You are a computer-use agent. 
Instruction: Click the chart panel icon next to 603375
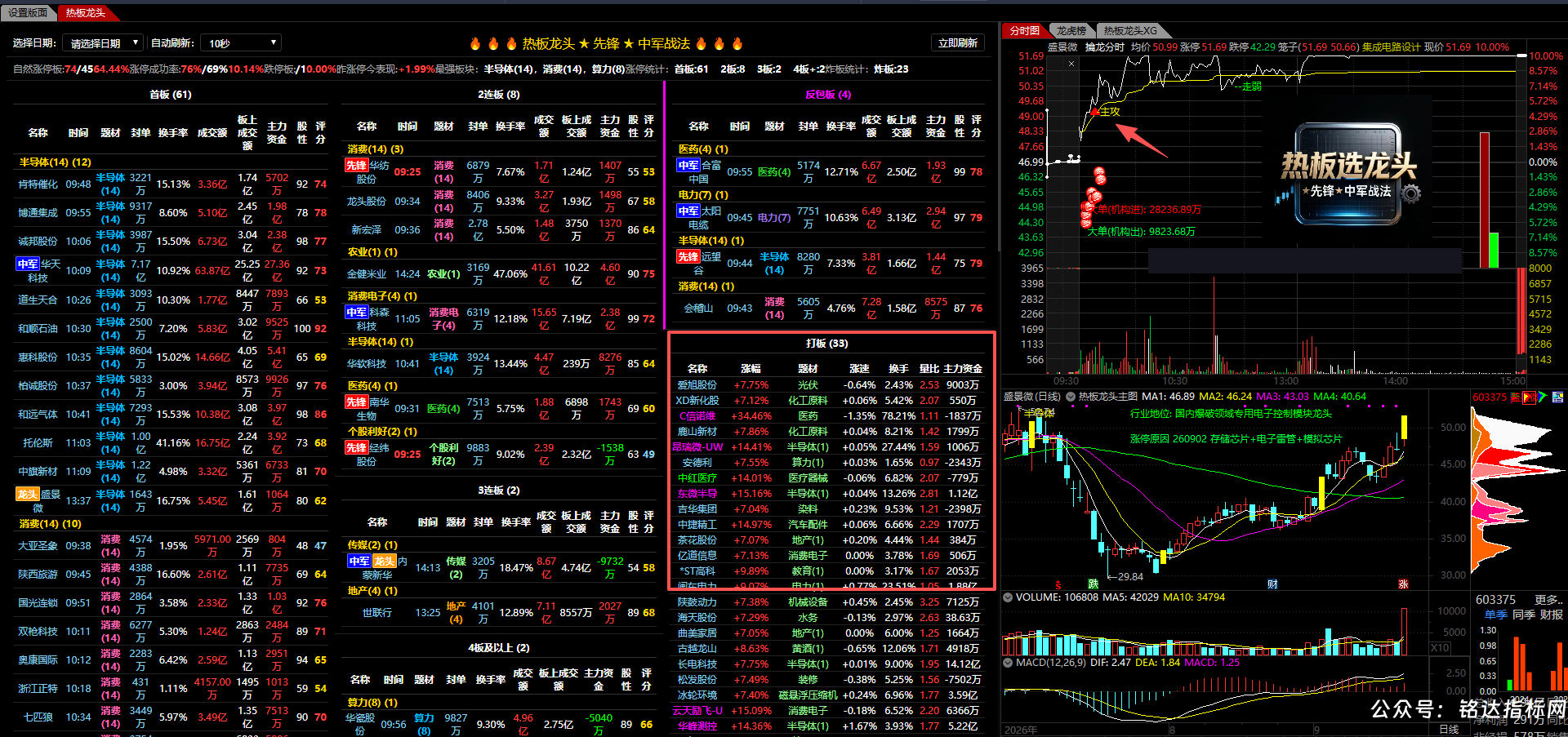(x=1557, y=397)
